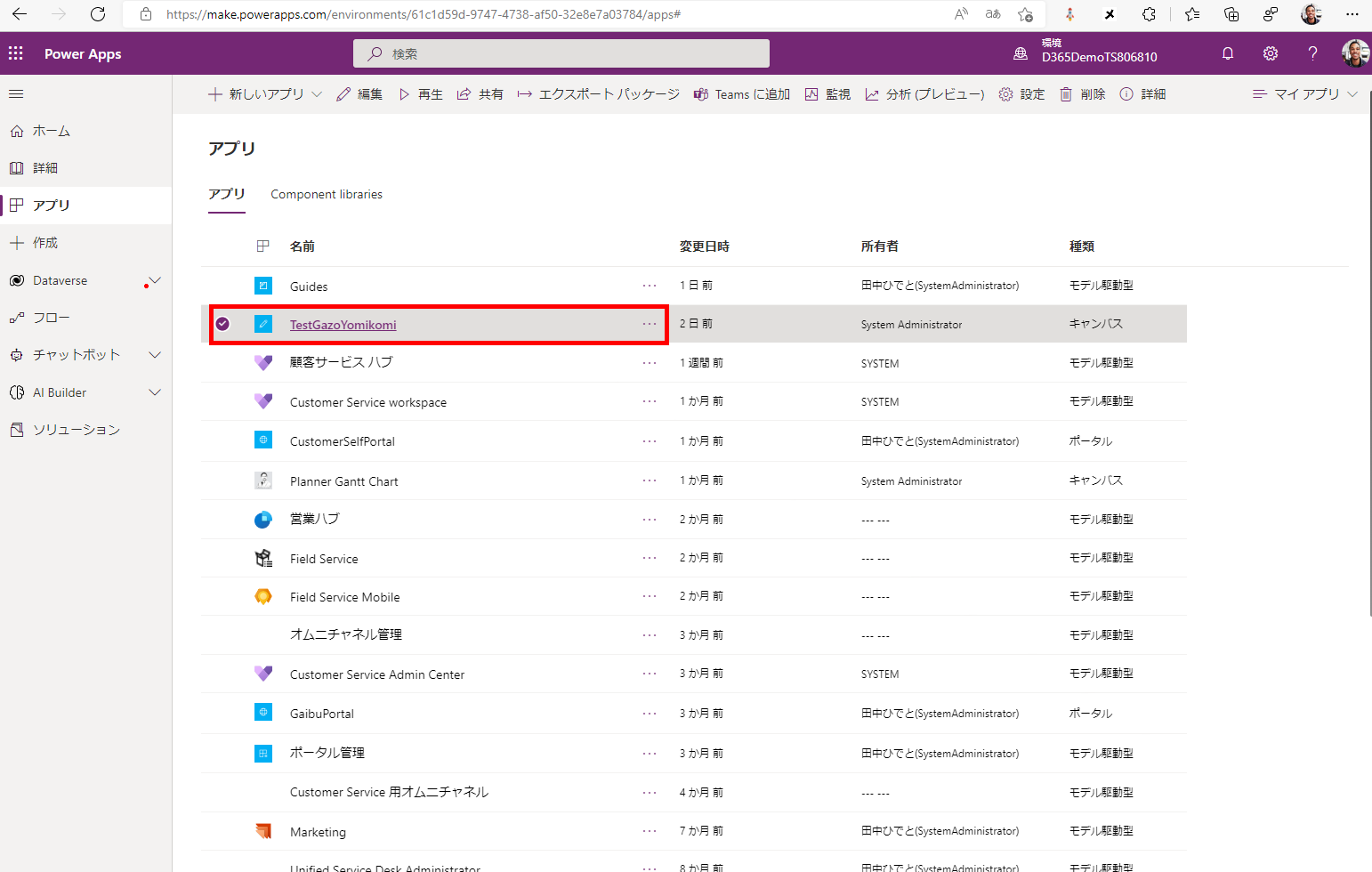Viewport: 1372px width, 872px height.
Task: Click the Field Service app icon
Action: tap(263, 558)
